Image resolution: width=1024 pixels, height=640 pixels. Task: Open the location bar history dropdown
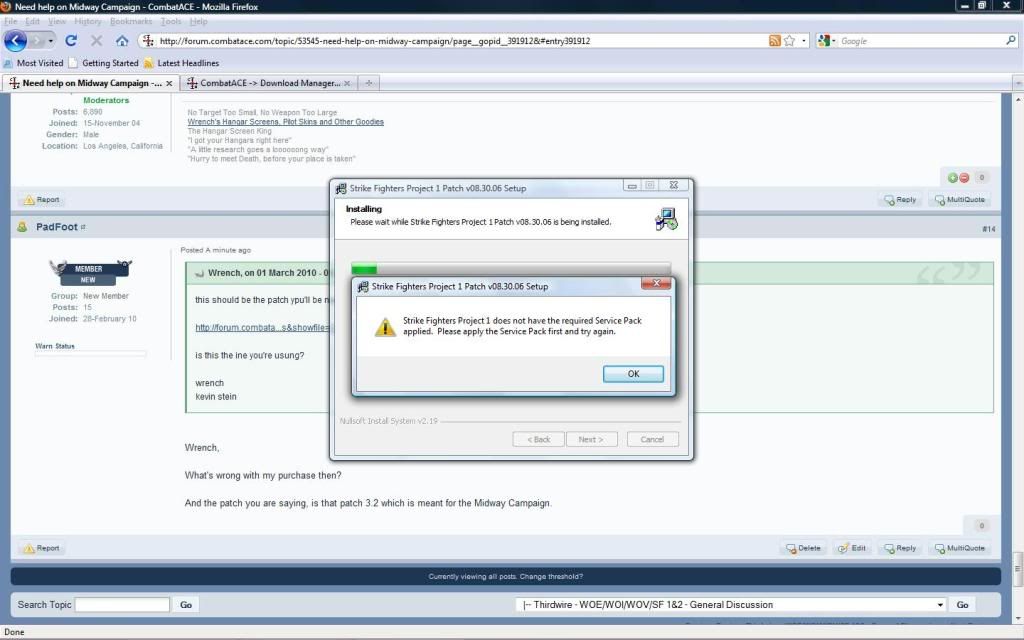[x=804, y=40]
